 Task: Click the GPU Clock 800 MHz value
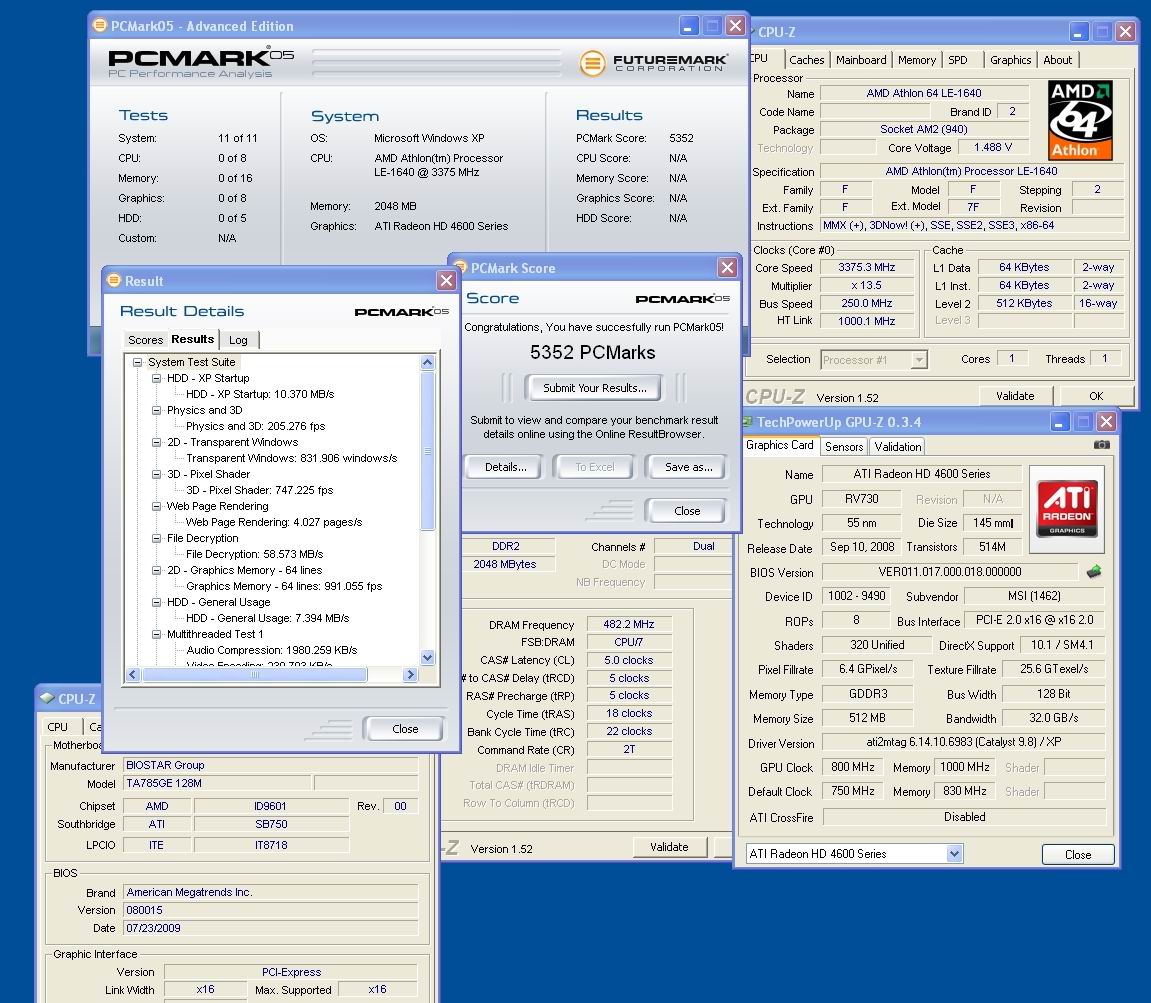coord(852,767)
